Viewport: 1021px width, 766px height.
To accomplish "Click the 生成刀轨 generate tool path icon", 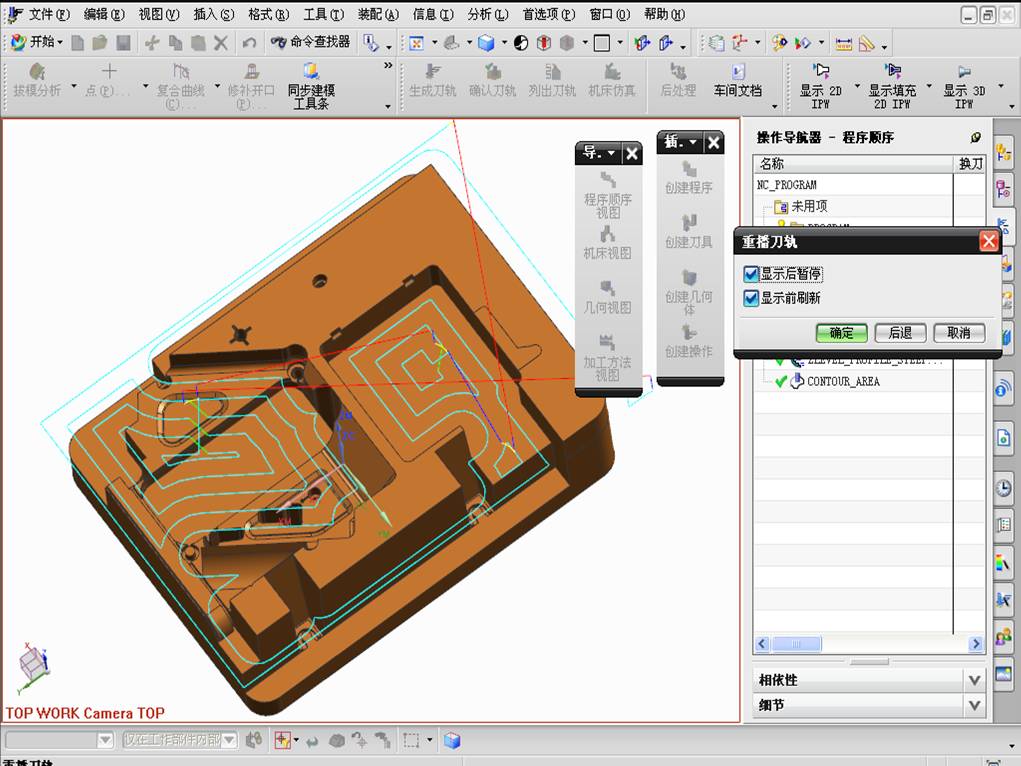I will 432,71.
